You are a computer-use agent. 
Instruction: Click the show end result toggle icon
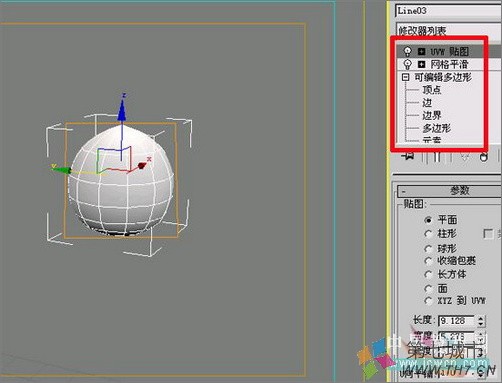click(x=437, y=157)
